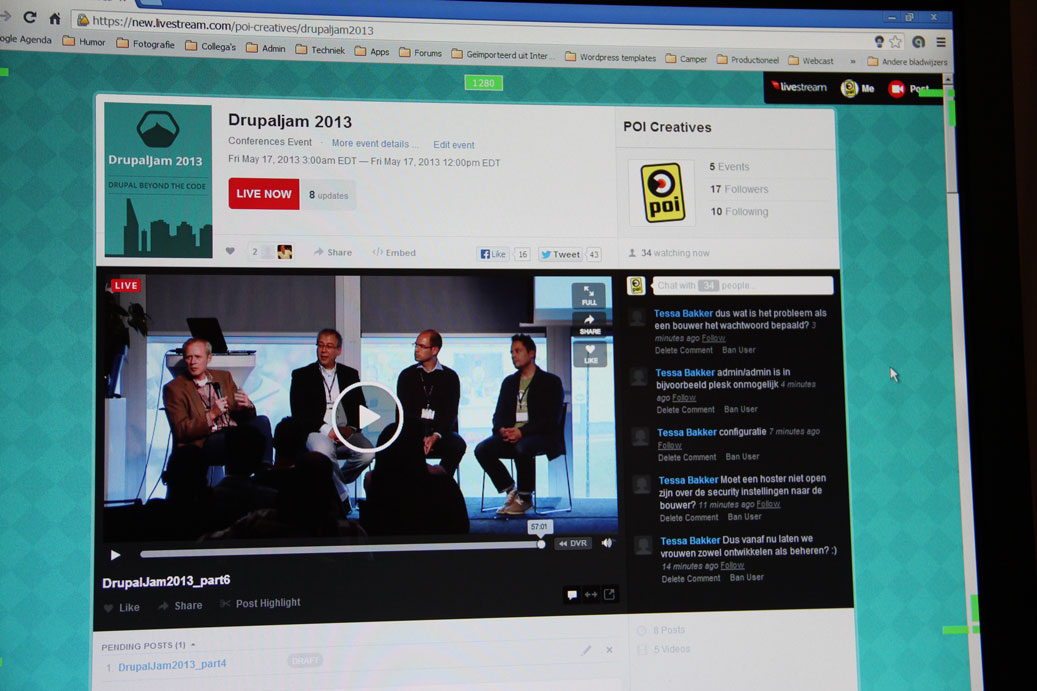The height and width of the screenshot is (691, 1037).
Task: Open the Collega's bookmarks folder
Action: pyautogui.click(x=211, y=46)
